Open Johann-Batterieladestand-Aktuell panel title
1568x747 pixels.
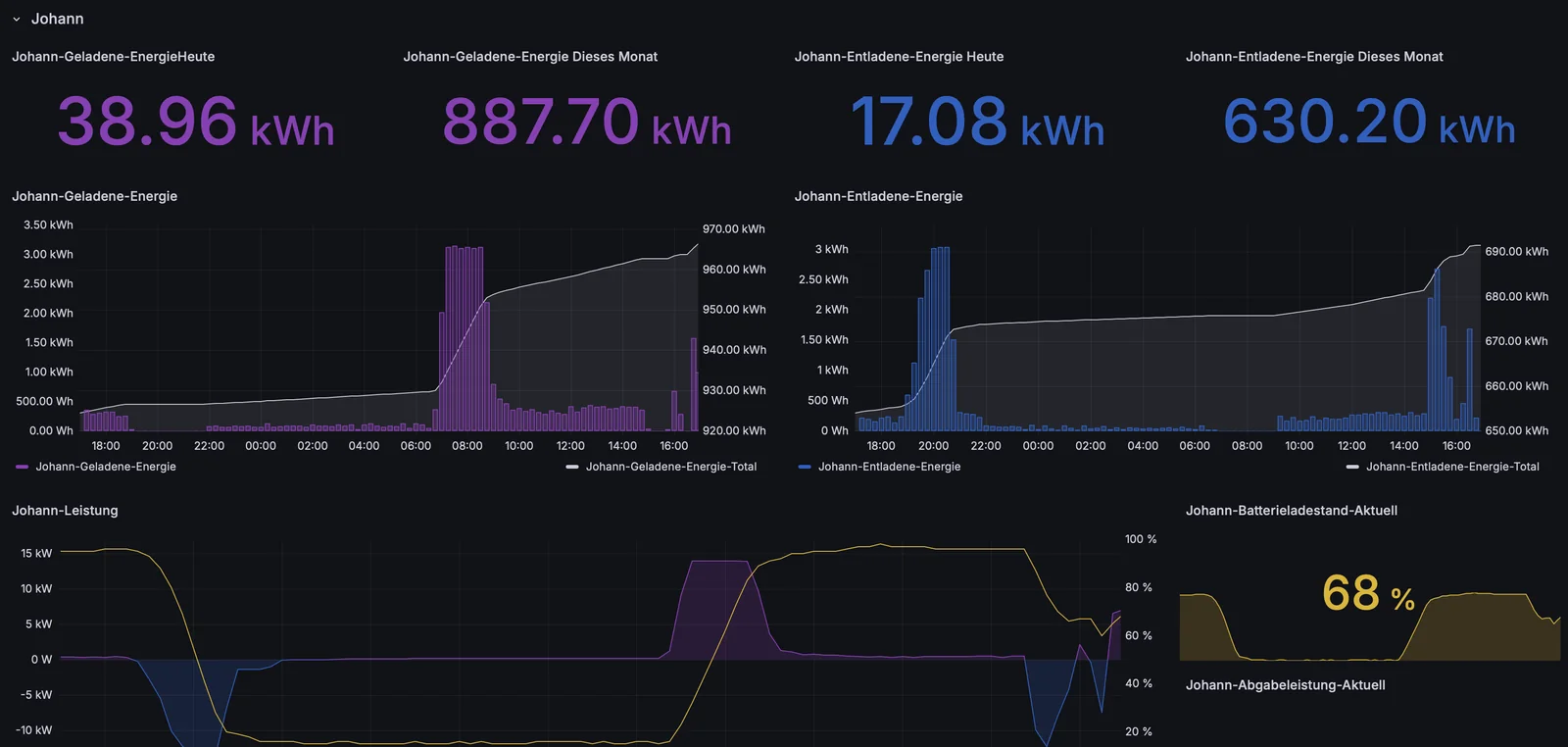(1292, 511)
